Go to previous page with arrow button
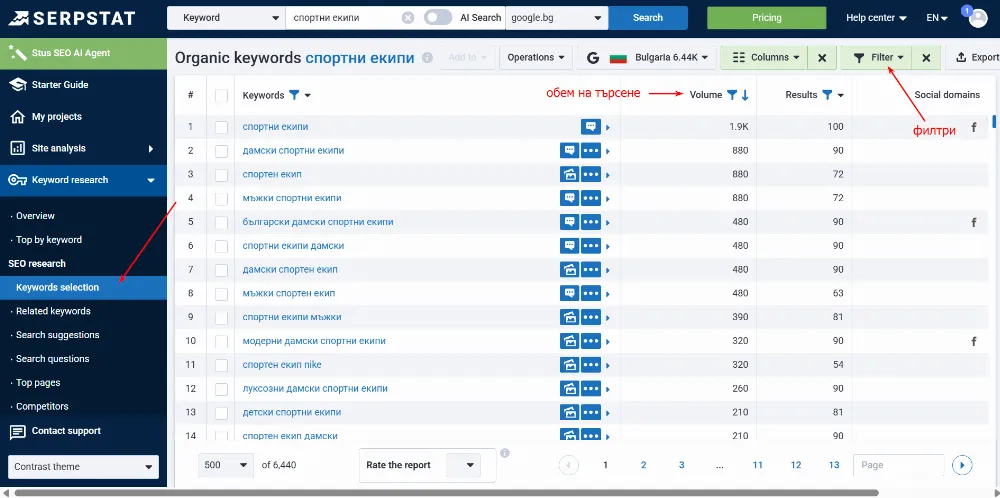1000x498 pixels. pos(568,465)
